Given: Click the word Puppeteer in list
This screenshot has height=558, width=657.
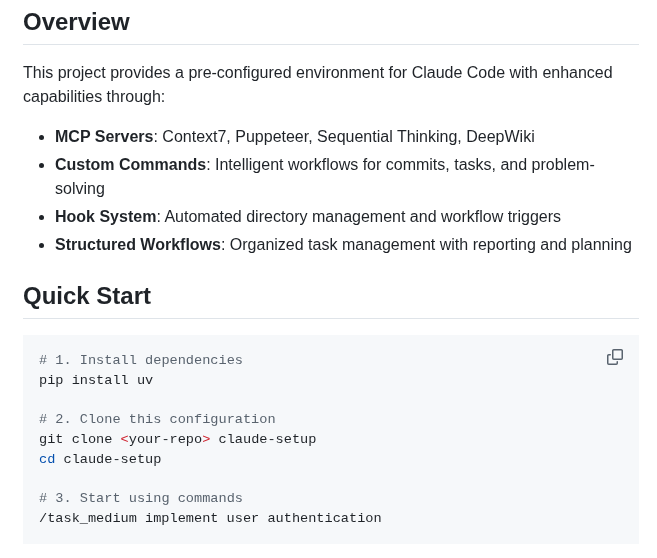Looking at the screenshot, I should (x=273, y=137).
